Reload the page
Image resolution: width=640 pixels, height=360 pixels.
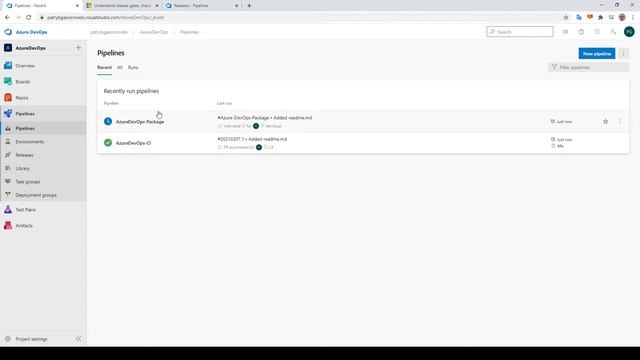(x=29, y=18)
